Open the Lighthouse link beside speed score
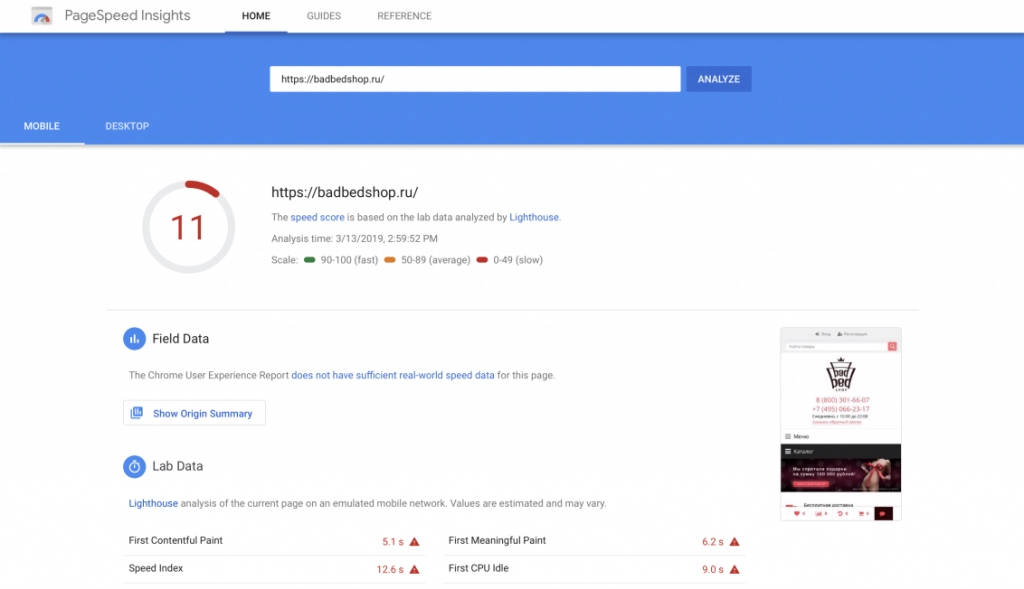Image resolution: width=1024 pixels, height=589 pixels. [x=534, y=217]
